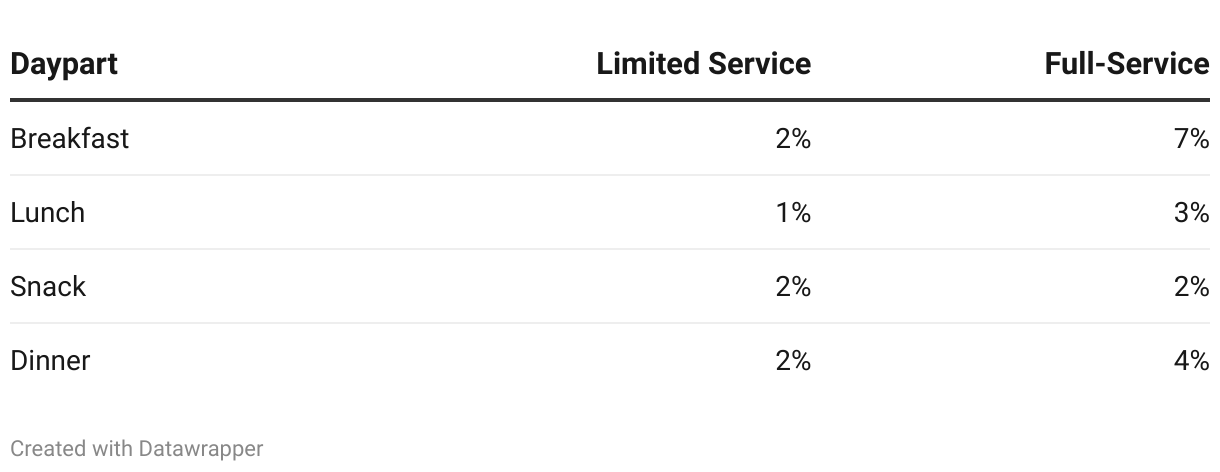The image size is (1220, 472).
Task: Select the Breakfast row label
Action: tap(69, 138)
